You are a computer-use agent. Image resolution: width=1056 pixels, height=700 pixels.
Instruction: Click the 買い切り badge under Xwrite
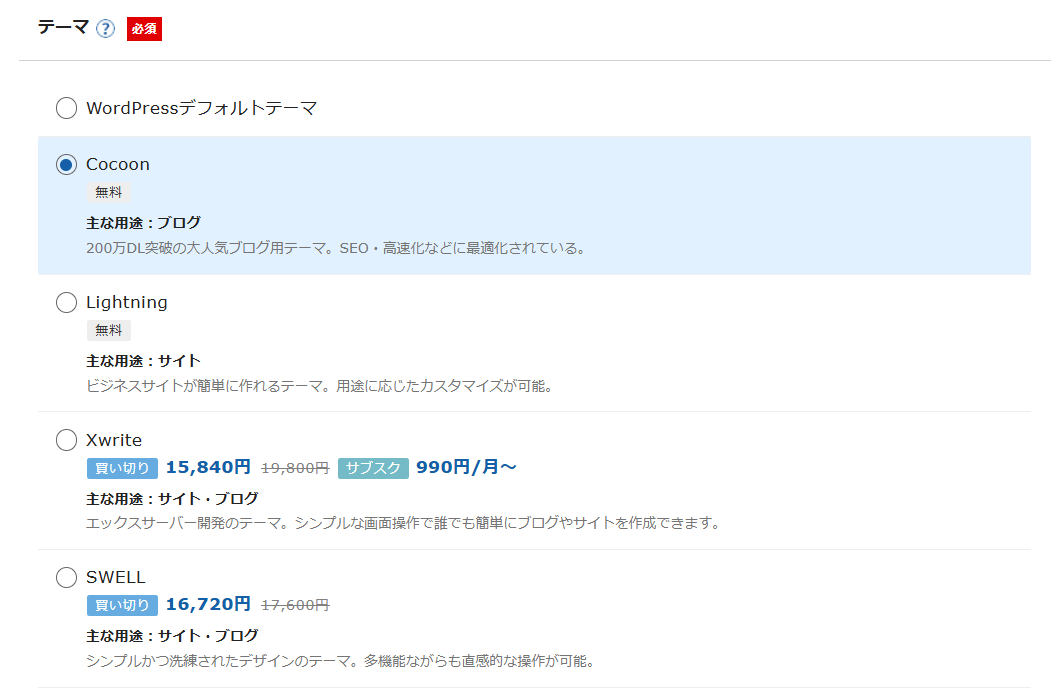122,468
